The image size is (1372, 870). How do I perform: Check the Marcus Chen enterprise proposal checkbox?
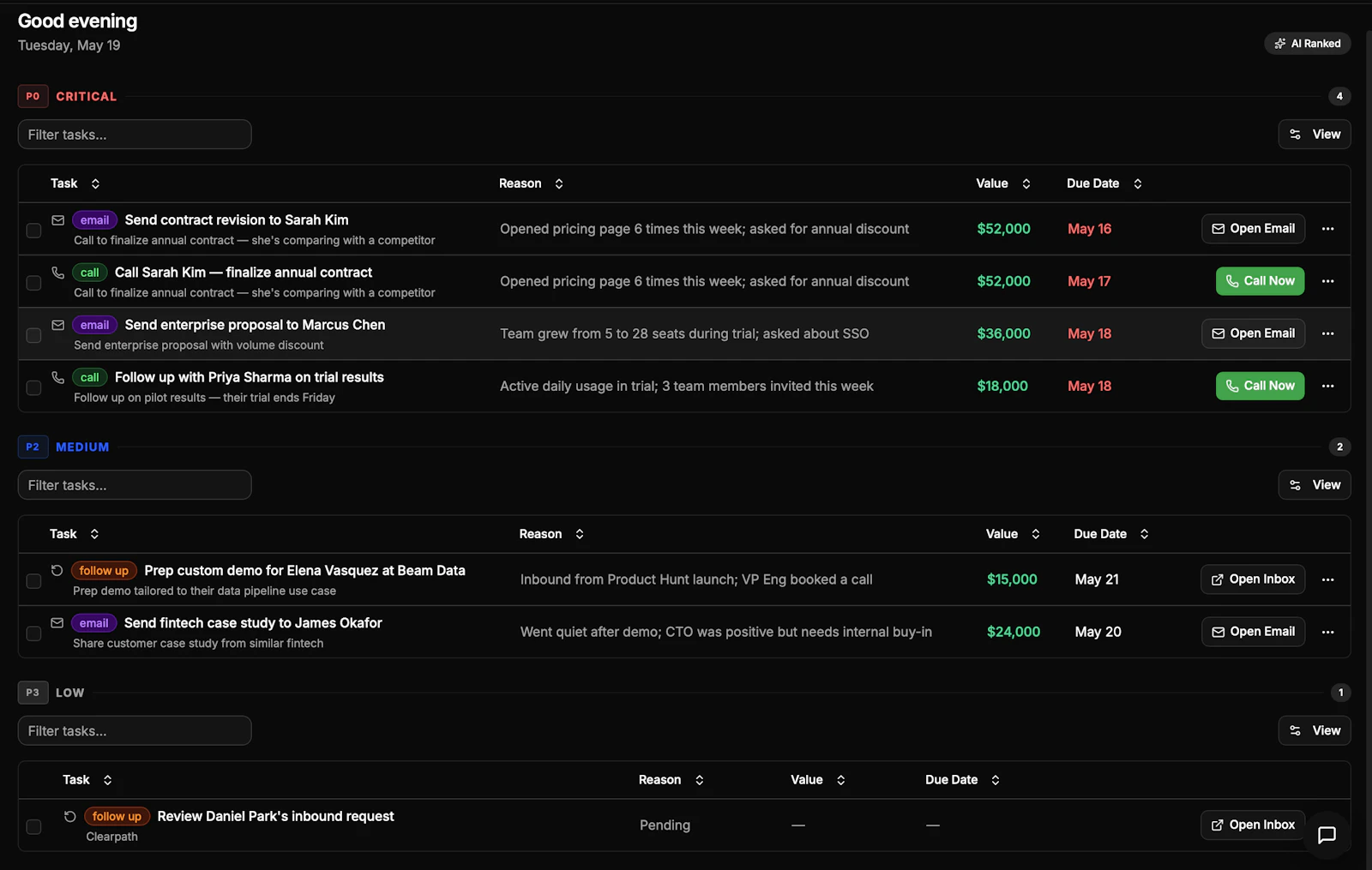33,335
